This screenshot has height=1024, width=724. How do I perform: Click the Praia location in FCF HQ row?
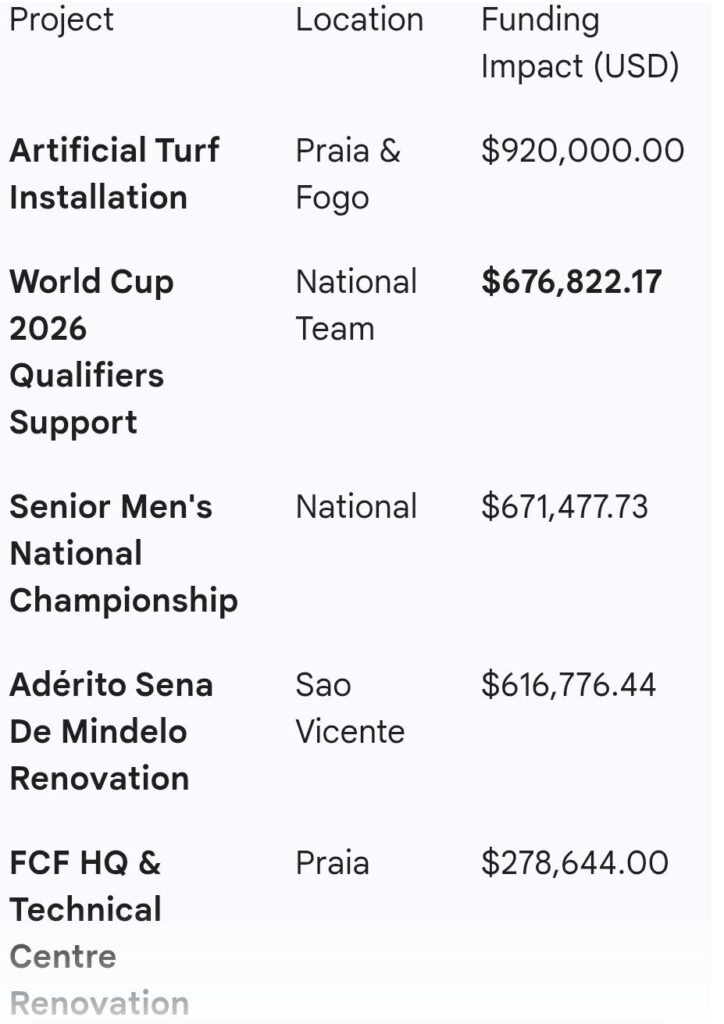[x=332, y=863]
